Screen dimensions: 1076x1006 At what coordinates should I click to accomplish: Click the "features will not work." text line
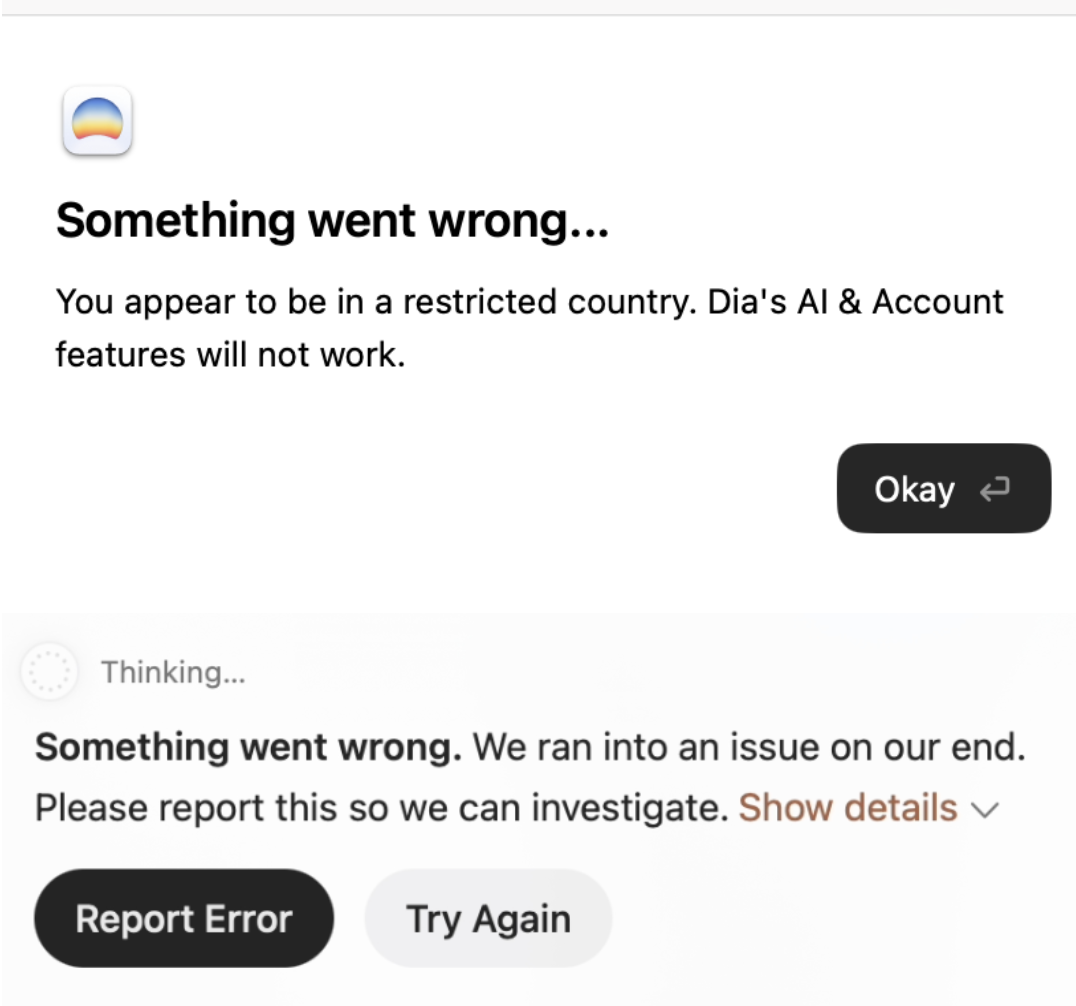[x=230, y=353]
